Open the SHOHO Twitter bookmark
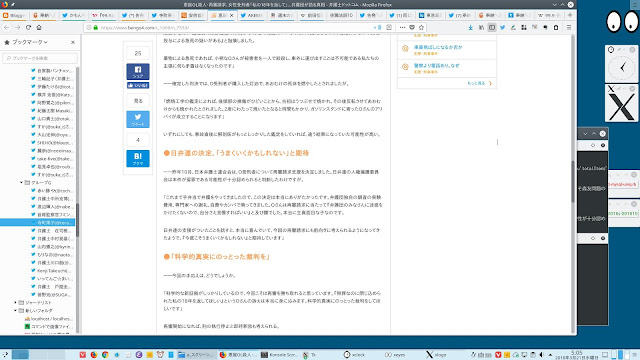640x360 pixels. (52, 142)
